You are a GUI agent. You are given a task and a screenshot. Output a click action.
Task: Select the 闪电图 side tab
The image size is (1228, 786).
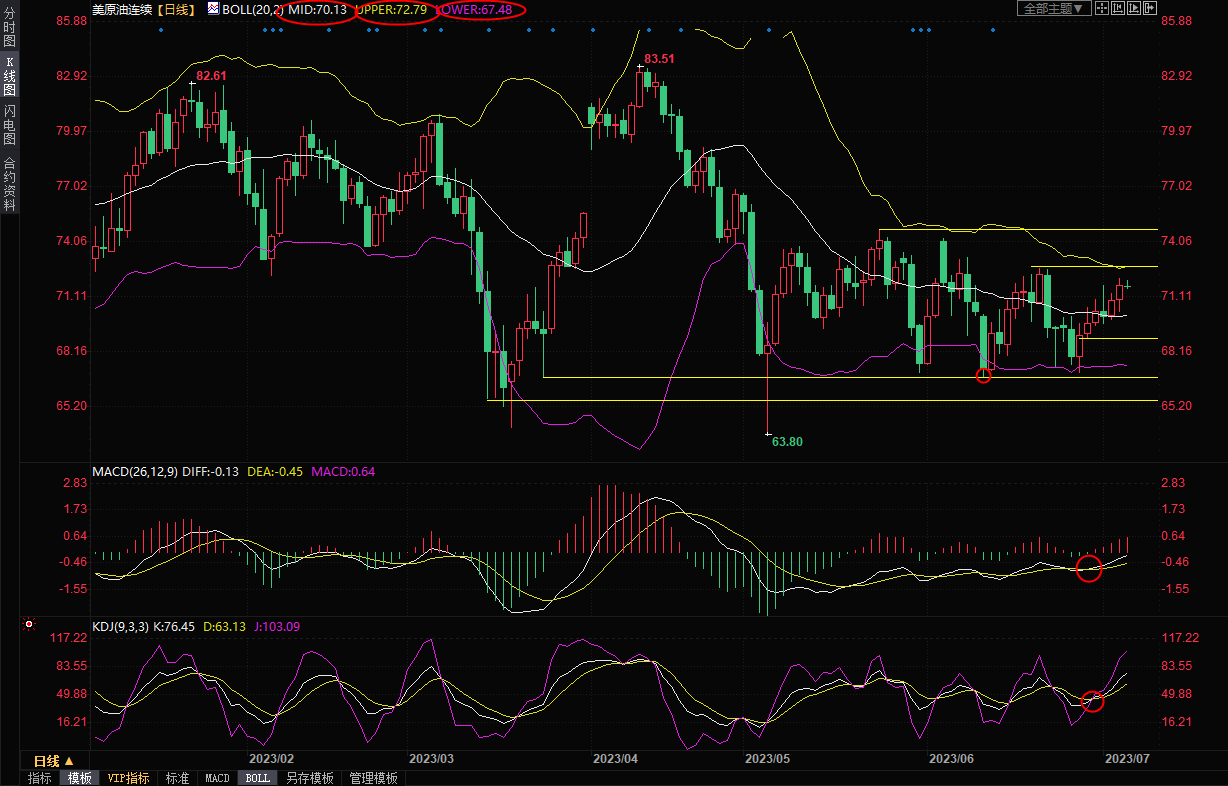[x=9, y=123]
